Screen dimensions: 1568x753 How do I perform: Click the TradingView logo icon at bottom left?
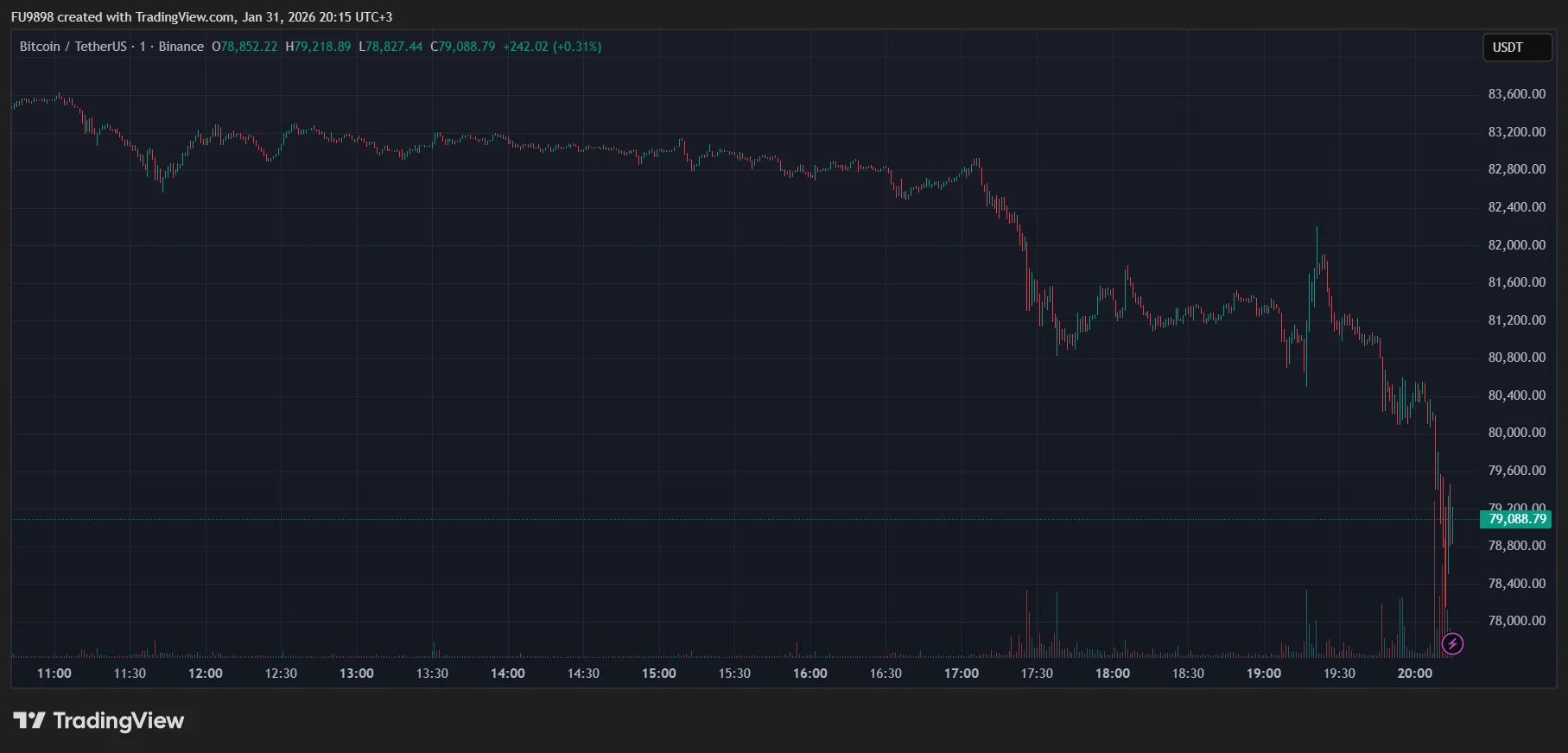click(29, 720)
